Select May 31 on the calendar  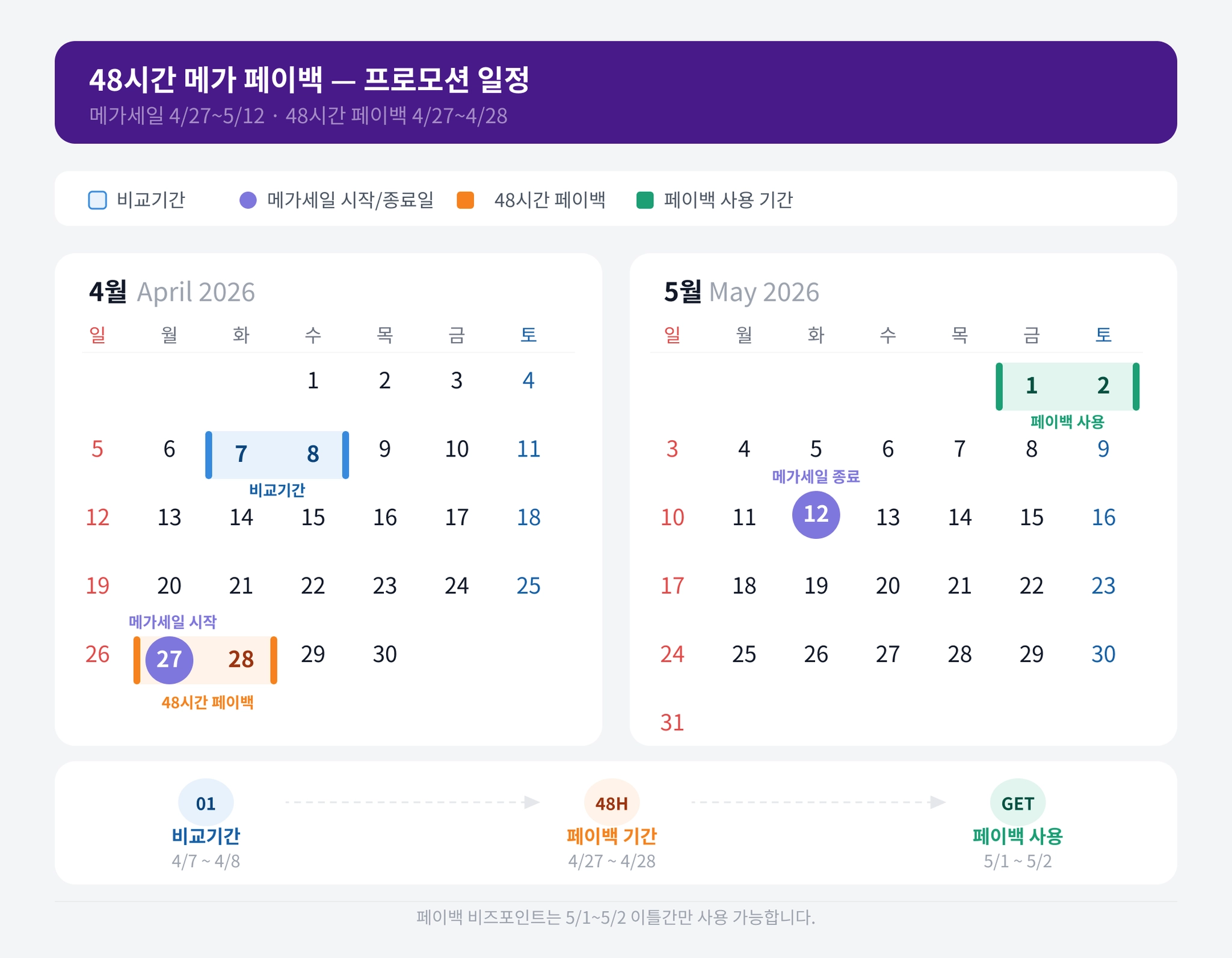(672, 722)
